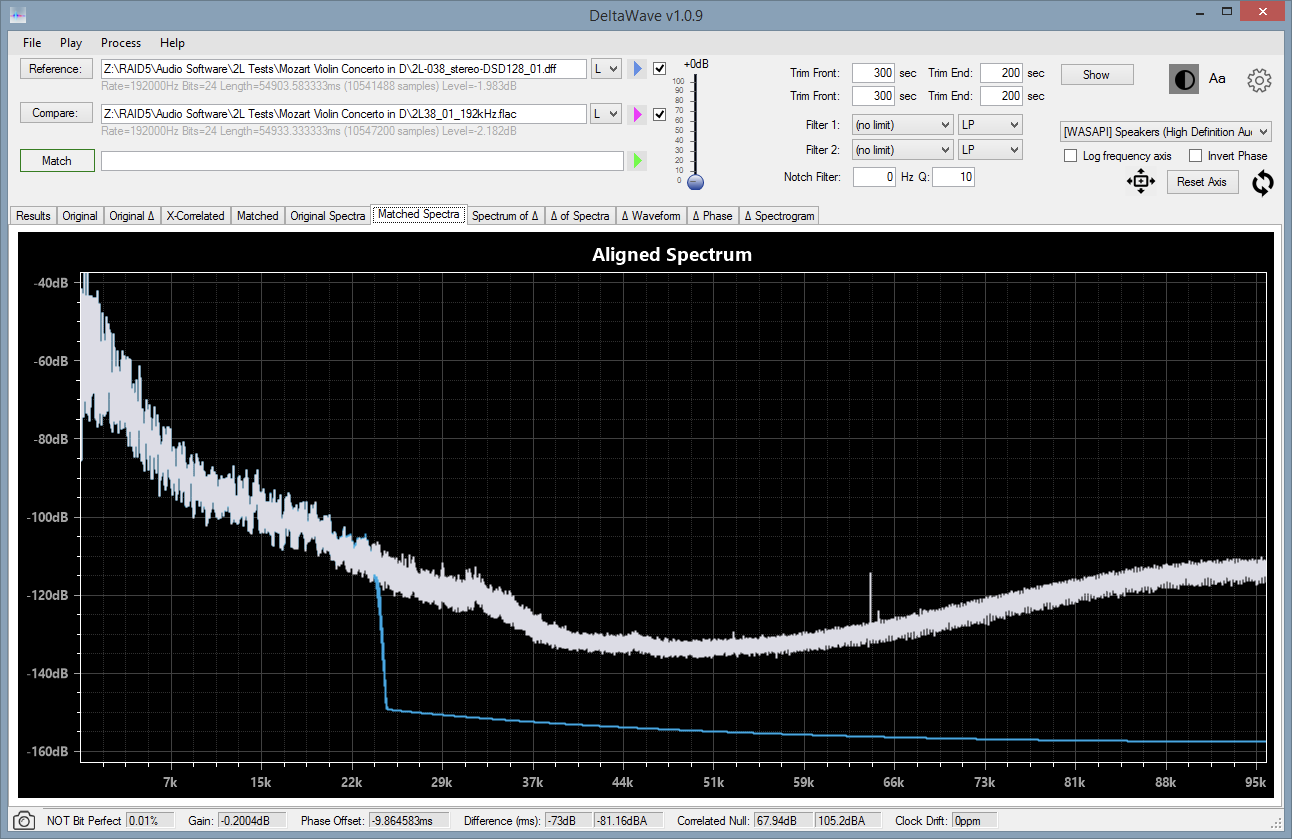Click the Correlated Null value 67.94dB

click(783, 820)
